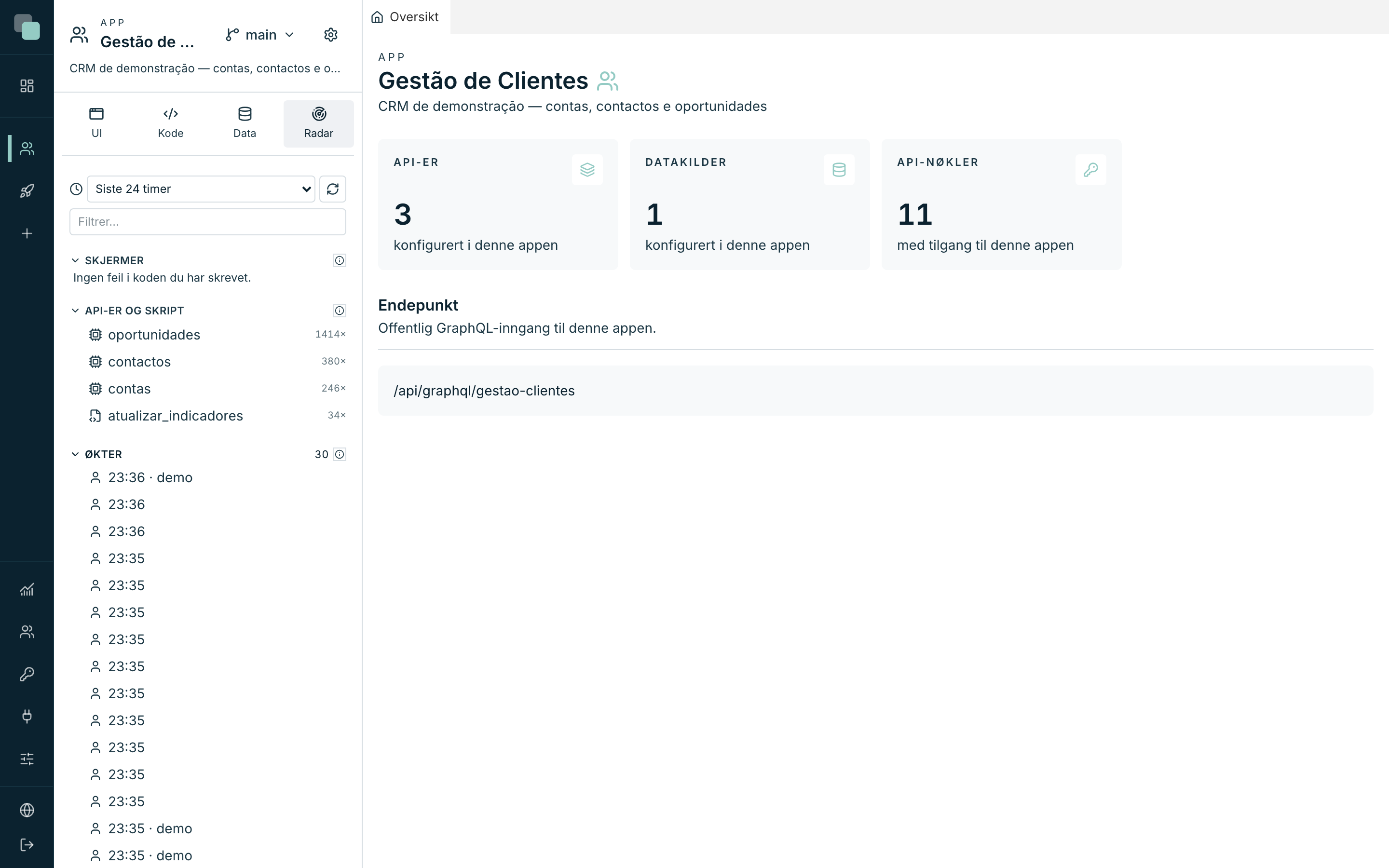Click the database icon on Datakilder card
Image resolution: width=1389 pixels, height=868 pixels.
(839, 170)
